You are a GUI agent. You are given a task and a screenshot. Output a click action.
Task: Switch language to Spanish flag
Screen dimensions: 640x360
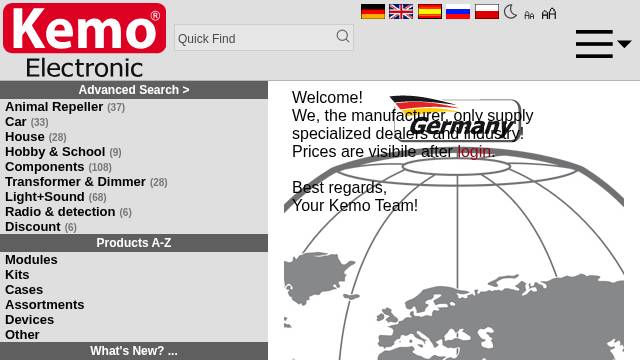tap(429, 12)
